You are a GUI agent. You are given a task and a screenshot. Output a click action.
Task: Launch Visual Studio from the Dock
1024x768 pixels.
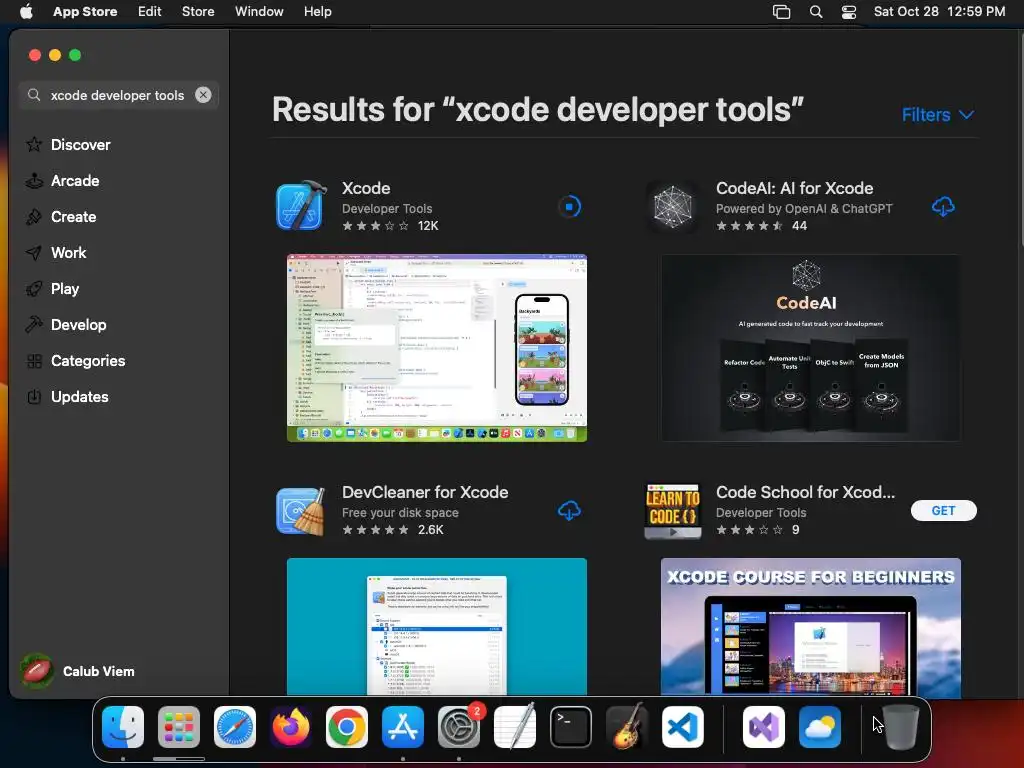point(763,727)
